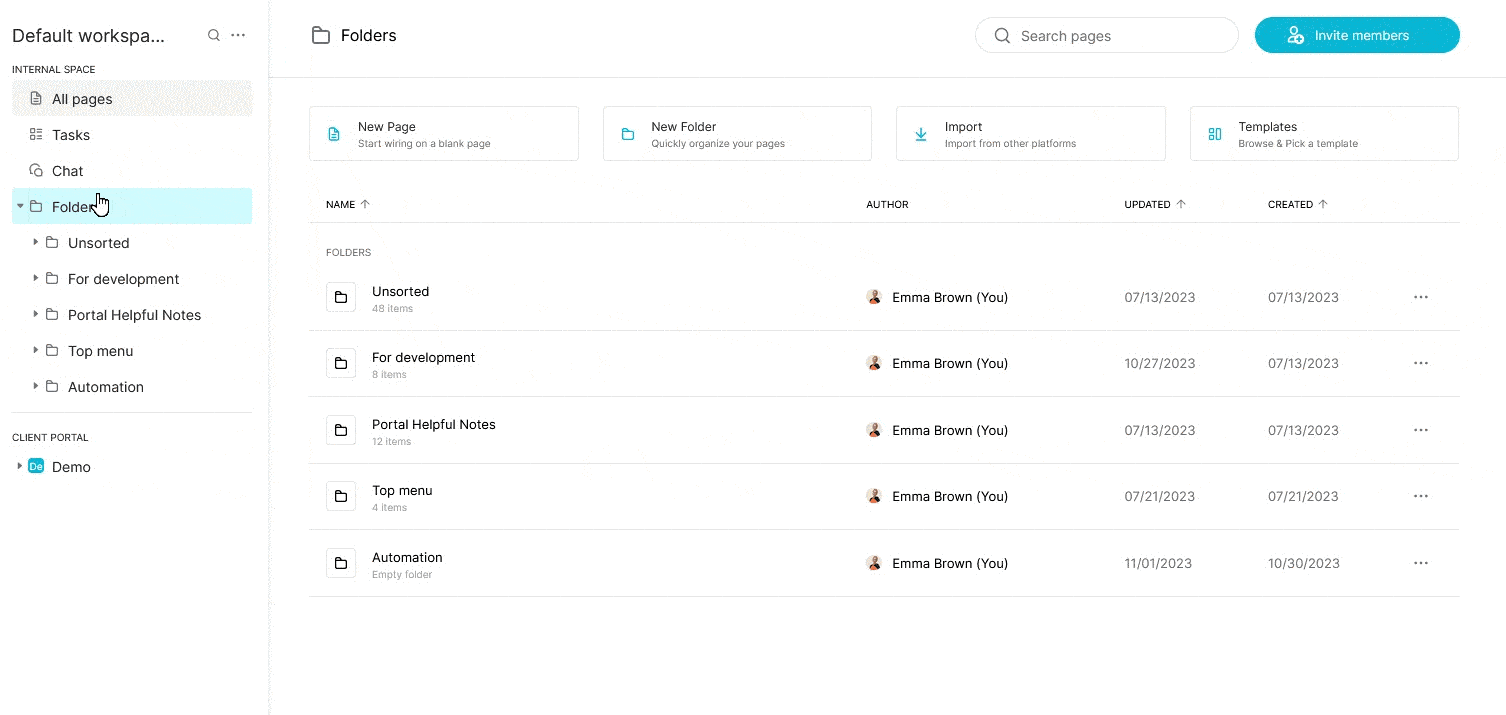The image size is (1506, 715).
Task: Click the 10/27/2023 updated date
Action: click(1160, 363)
